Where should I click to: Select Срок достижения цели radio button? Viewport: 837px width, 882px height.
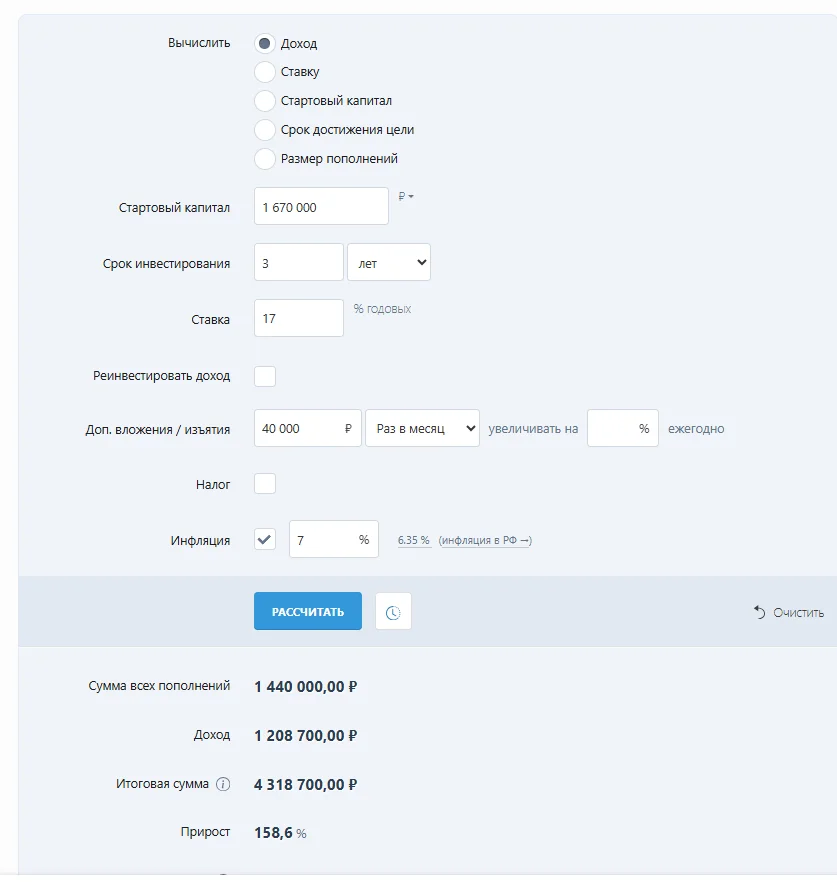tap(265, 130)
